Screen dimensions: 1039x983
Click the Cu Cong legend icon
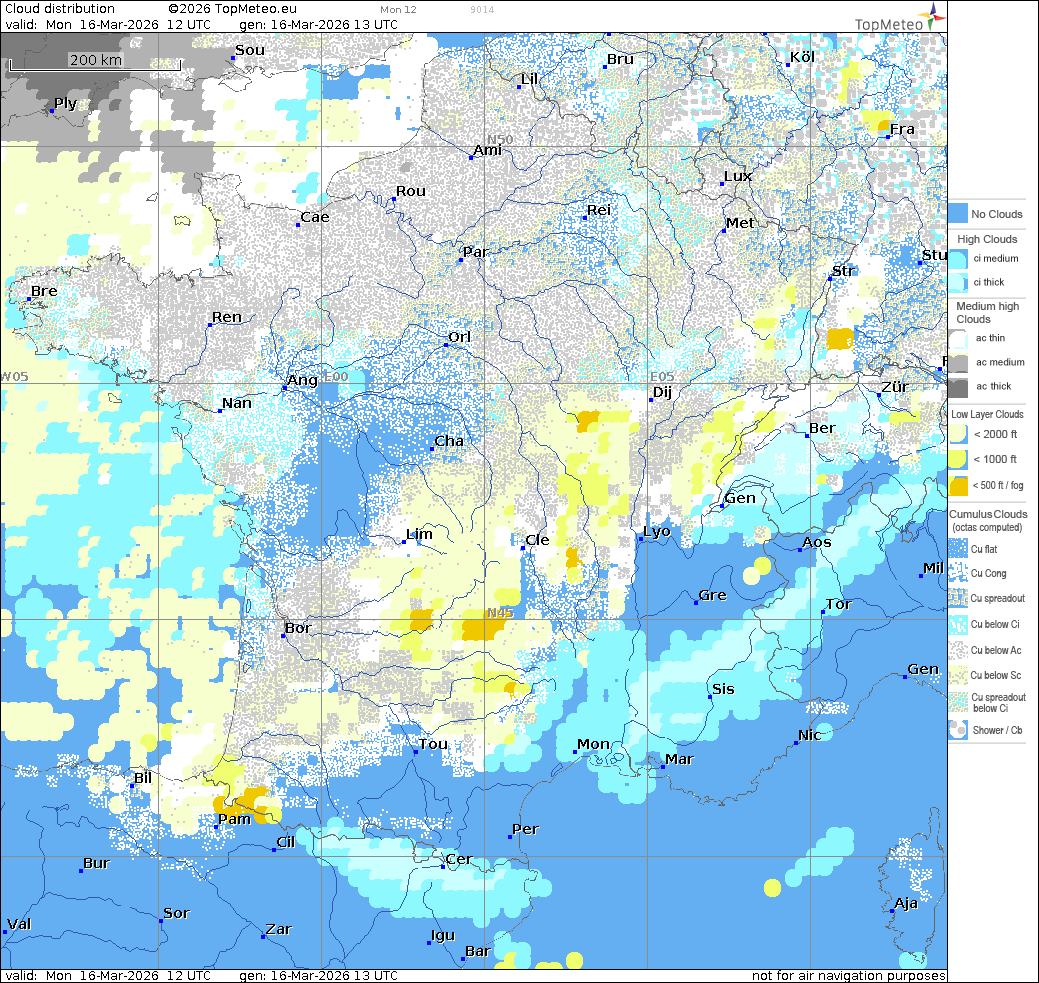(957, 573)
